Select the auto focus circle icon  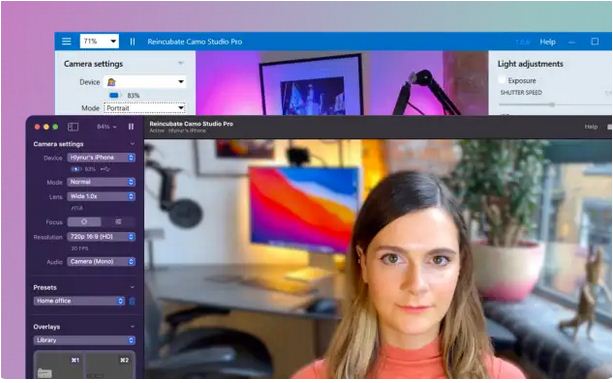click(84, 222)
